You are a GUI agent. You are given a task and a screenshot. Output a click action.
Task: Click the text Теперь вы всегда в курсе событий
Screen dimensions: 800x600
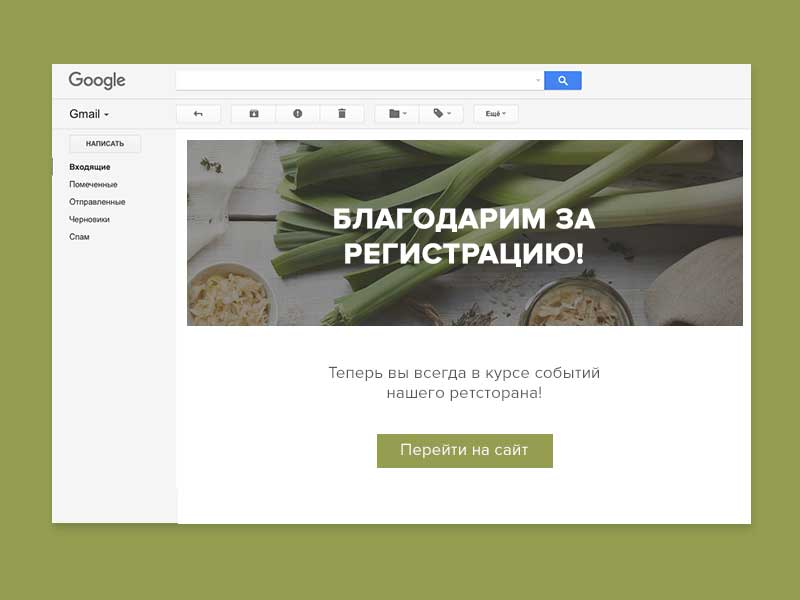click(x=464, y=373)
